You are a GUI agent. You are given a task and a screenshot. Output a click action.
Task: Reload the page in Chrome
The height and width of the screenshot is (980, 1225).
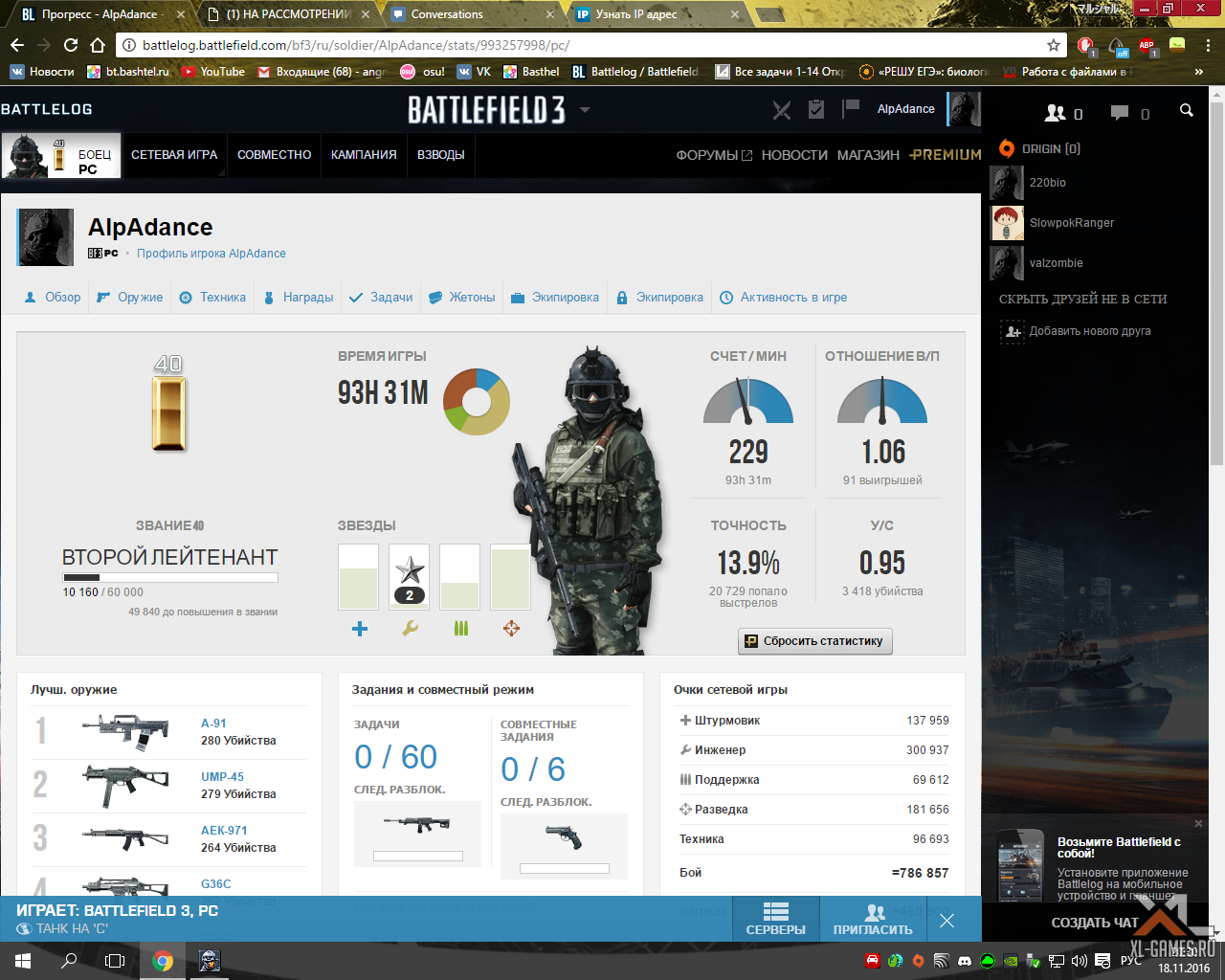point(71,45)
